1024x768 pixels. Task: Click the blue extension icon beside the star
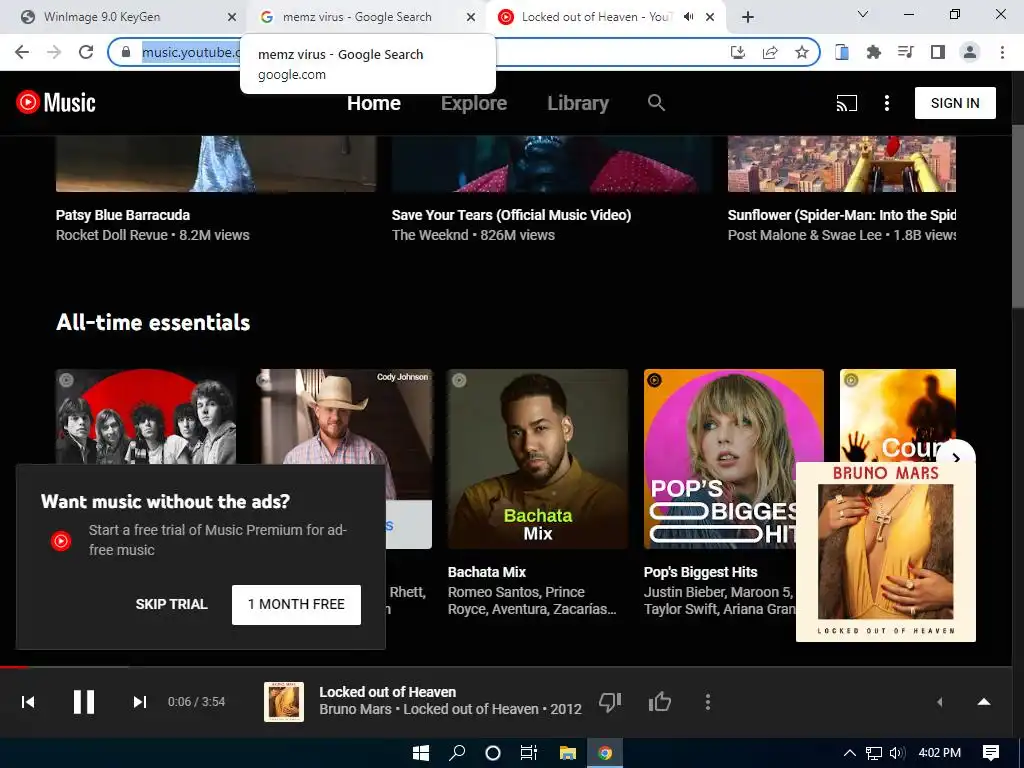pyautogui.click(x=842, y=52)
